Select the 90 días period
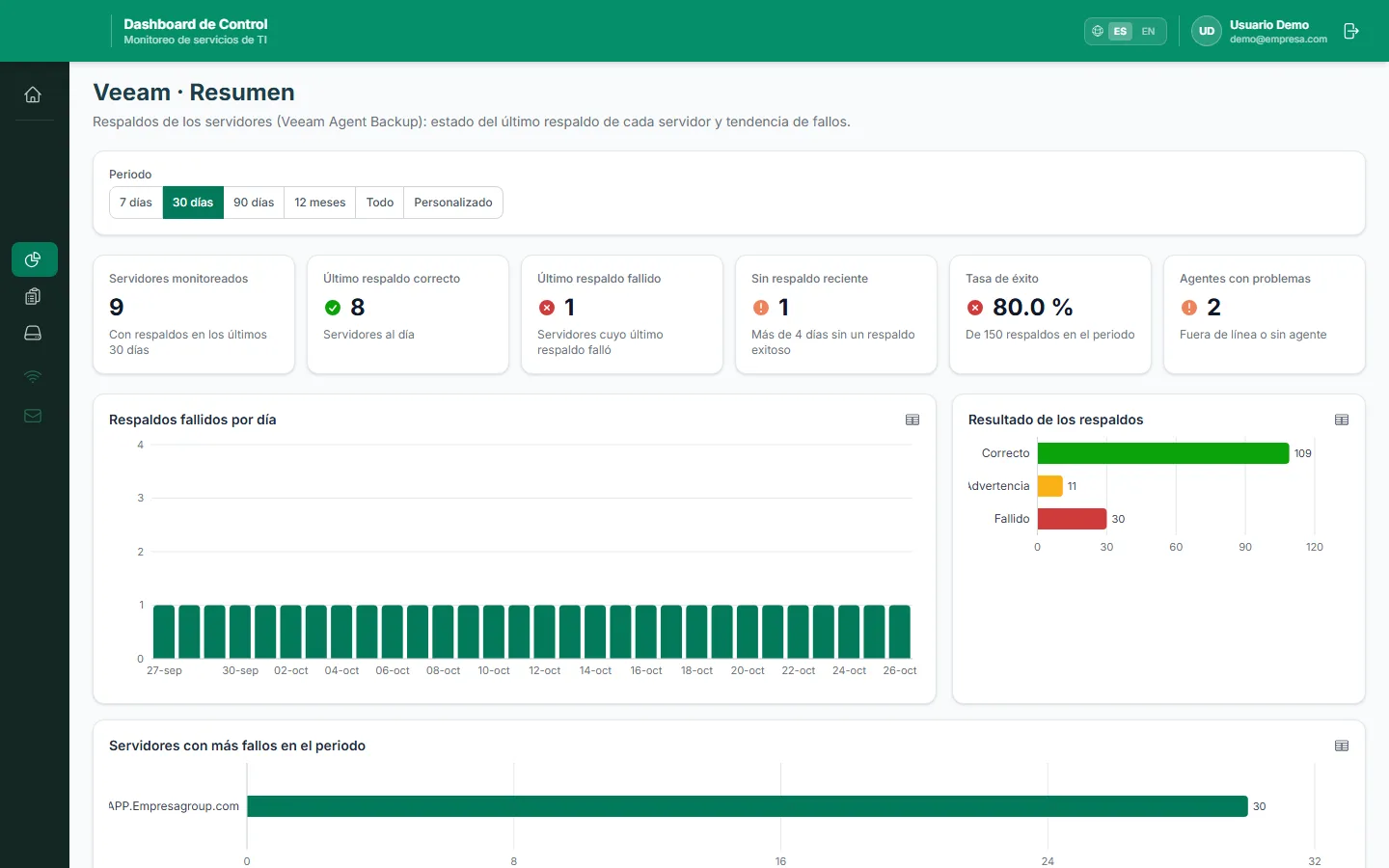The image size is (1389, 868). point(254,203)
